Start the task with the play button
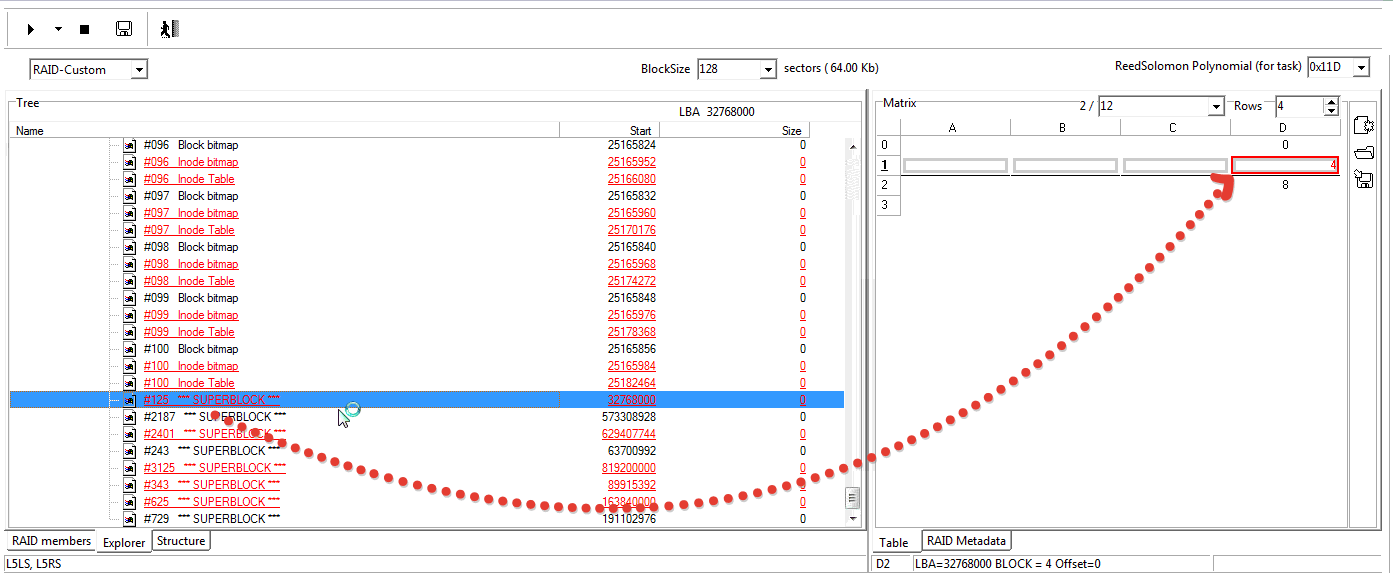The width and height of the screenshot is (1393, 573). click(x=31, y=30)
